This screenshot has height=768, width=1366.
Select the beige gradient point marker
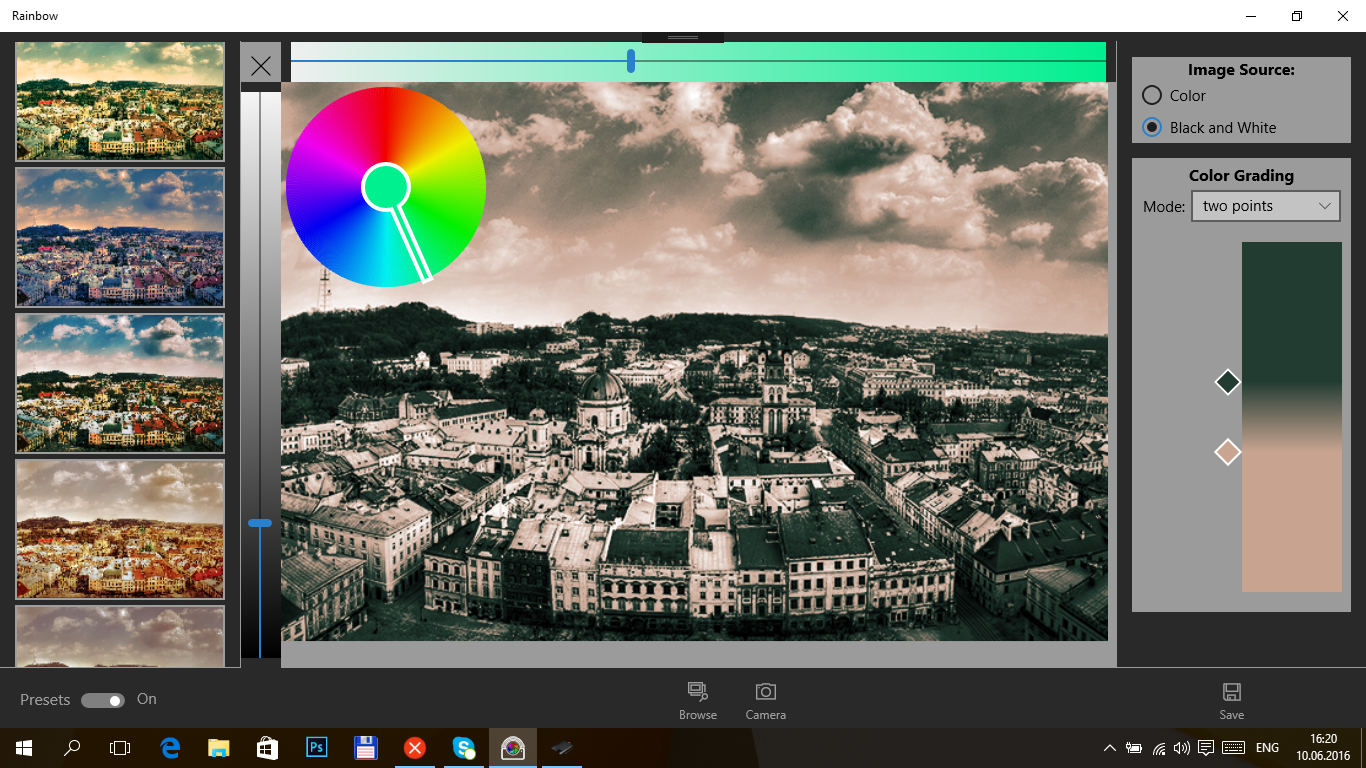1228,452
